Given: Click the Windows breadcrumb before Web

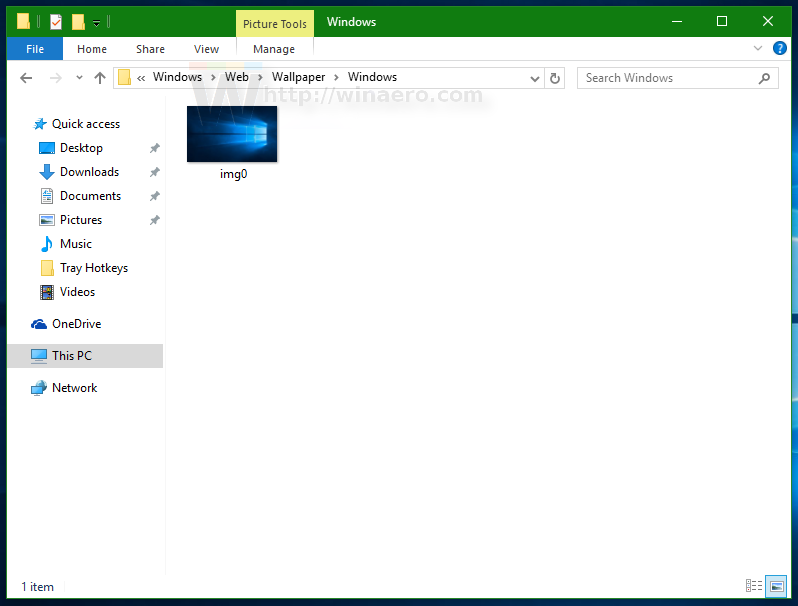Looking at the screenshot, I should pyautogui.click(x=177, y=77).
